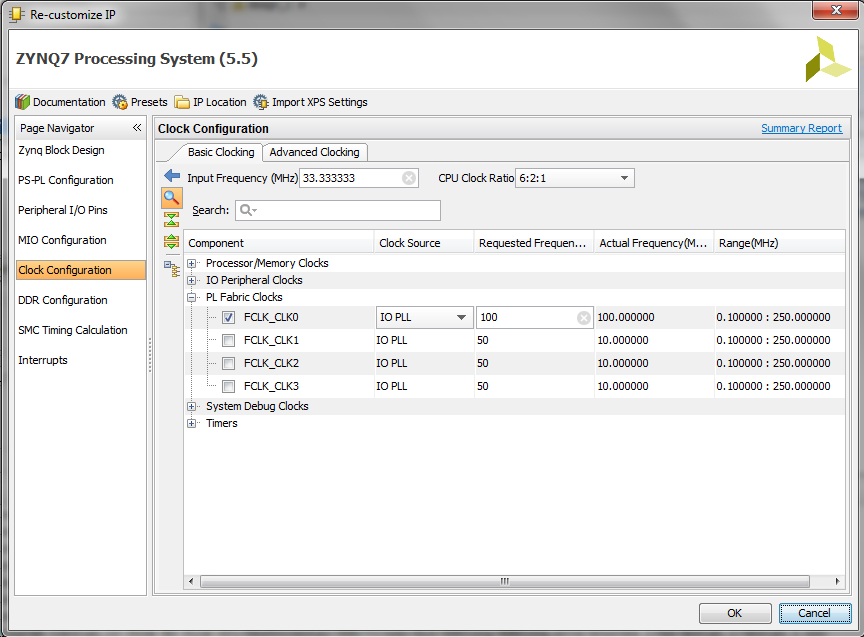864x637 pixels.
Task: Click the OK button
Action: [735, 613]
